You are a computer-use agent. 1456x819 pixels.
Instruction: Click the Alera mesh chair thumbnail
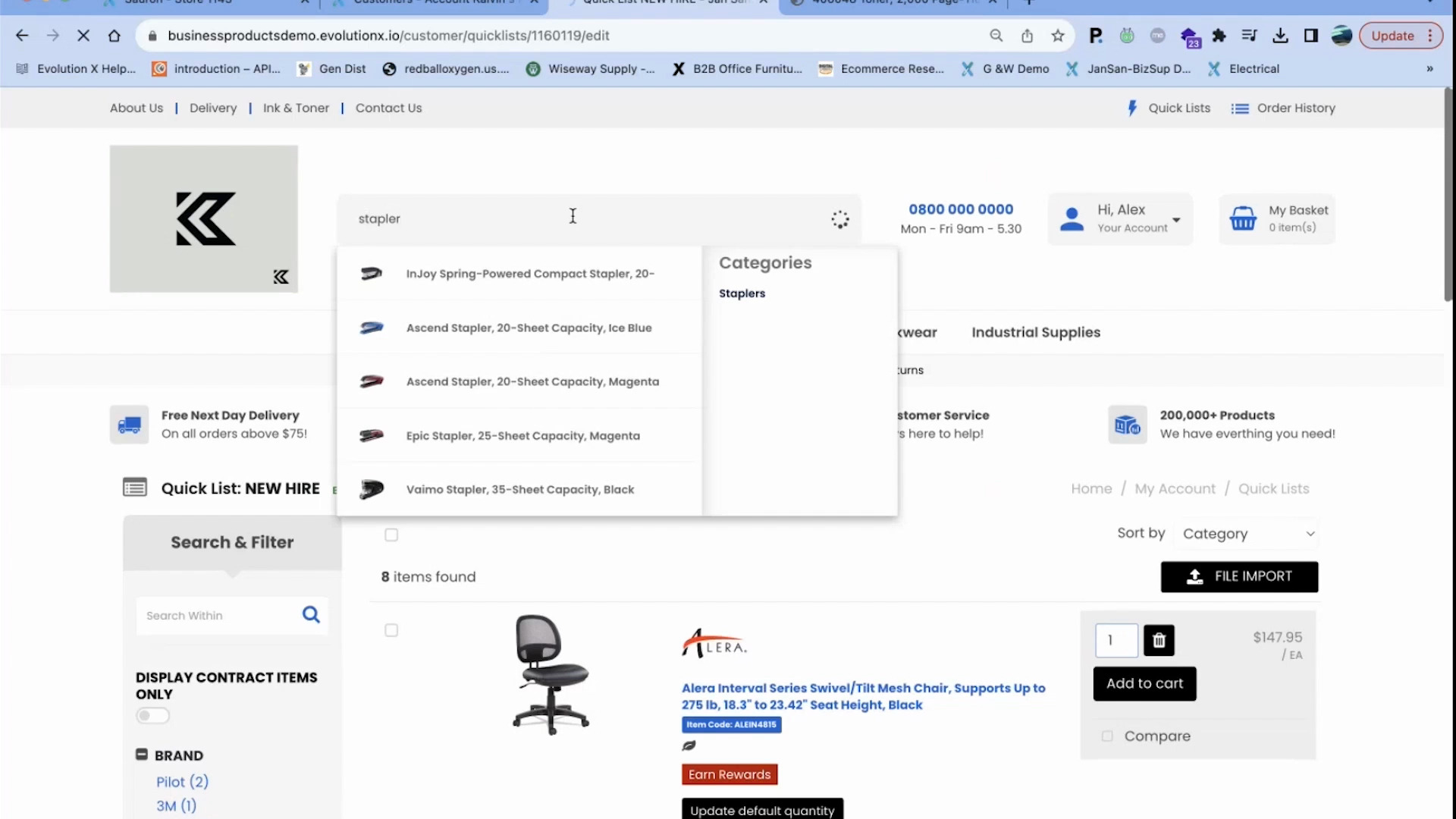(x=551, y=674)
